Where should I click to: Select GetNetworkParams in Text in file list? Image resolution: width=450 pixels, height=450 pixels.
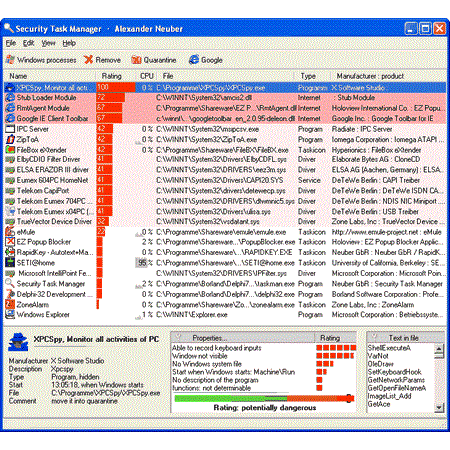pos(396,380)
